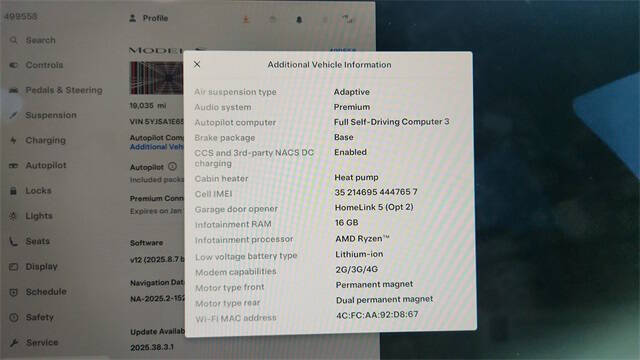Click the Safety circle icon
Viewport: 640px width, 360px height.
click(x=13, y=317)
